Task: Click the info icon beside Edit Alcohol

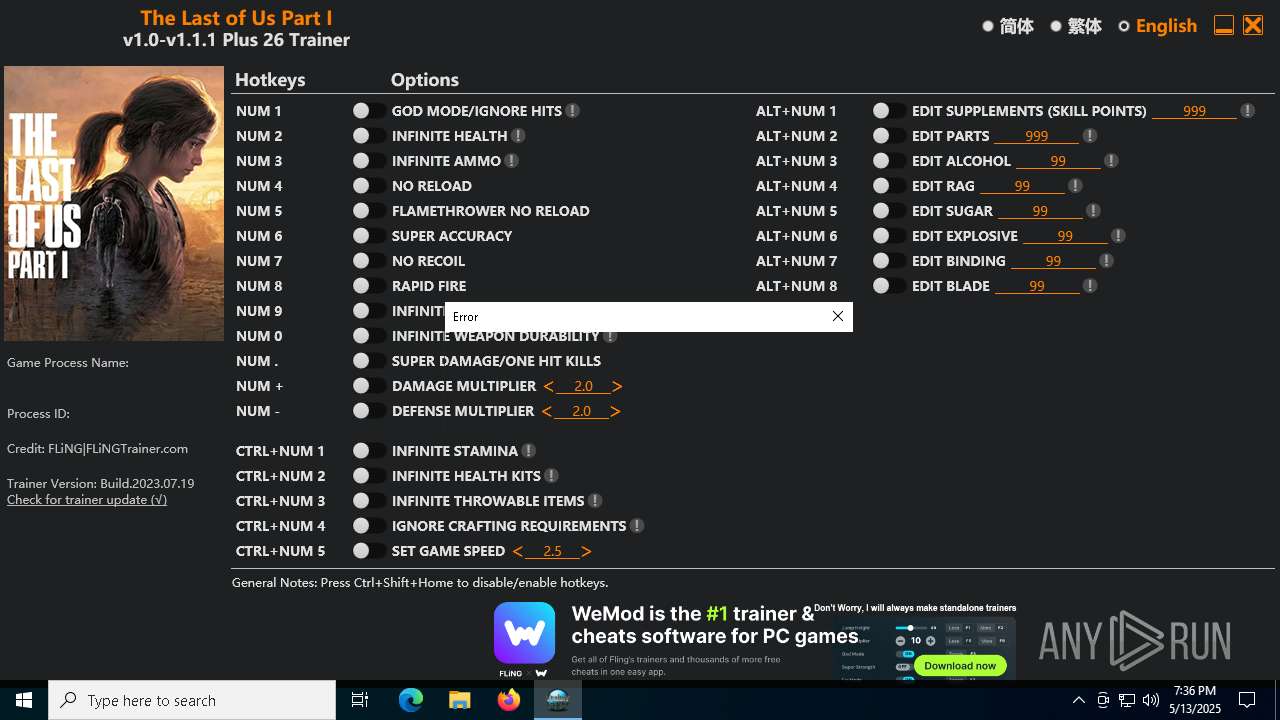Action: pyautogui.click(x=1111, y=161)
